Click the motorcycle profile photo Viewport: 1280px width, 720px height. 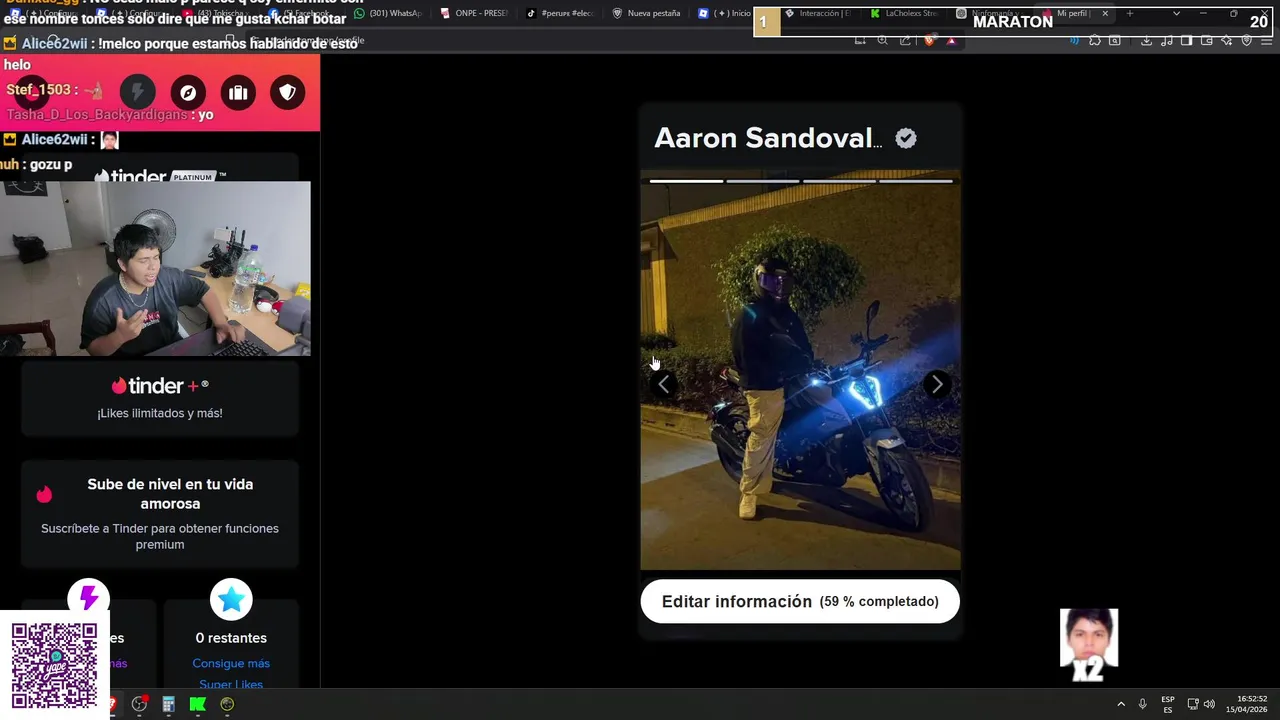[x=800, y=370]
